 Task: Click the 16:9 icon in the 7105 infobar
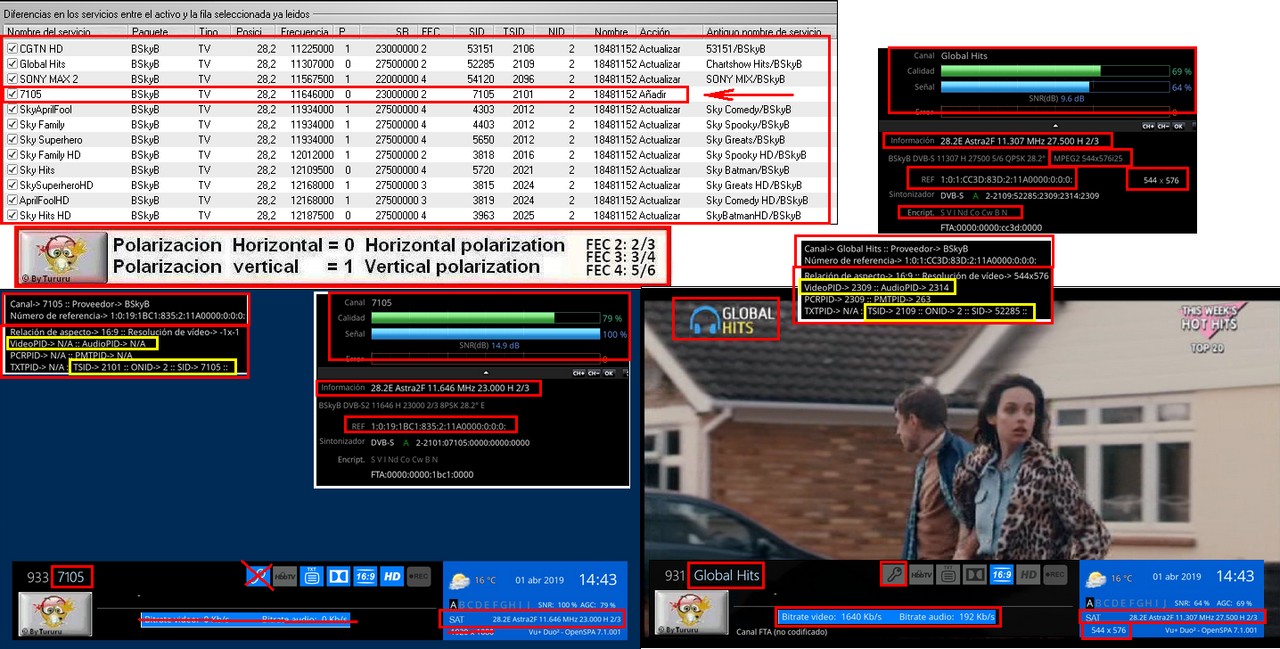pos(365,576)
